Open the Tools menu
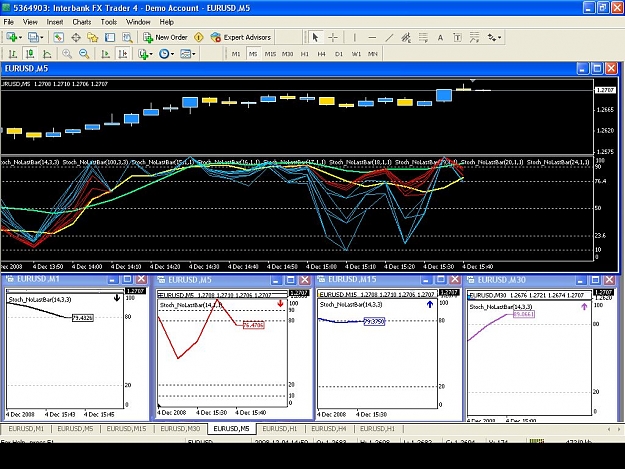The height and width of the screenshot is (469, 625). click(108, 22)
